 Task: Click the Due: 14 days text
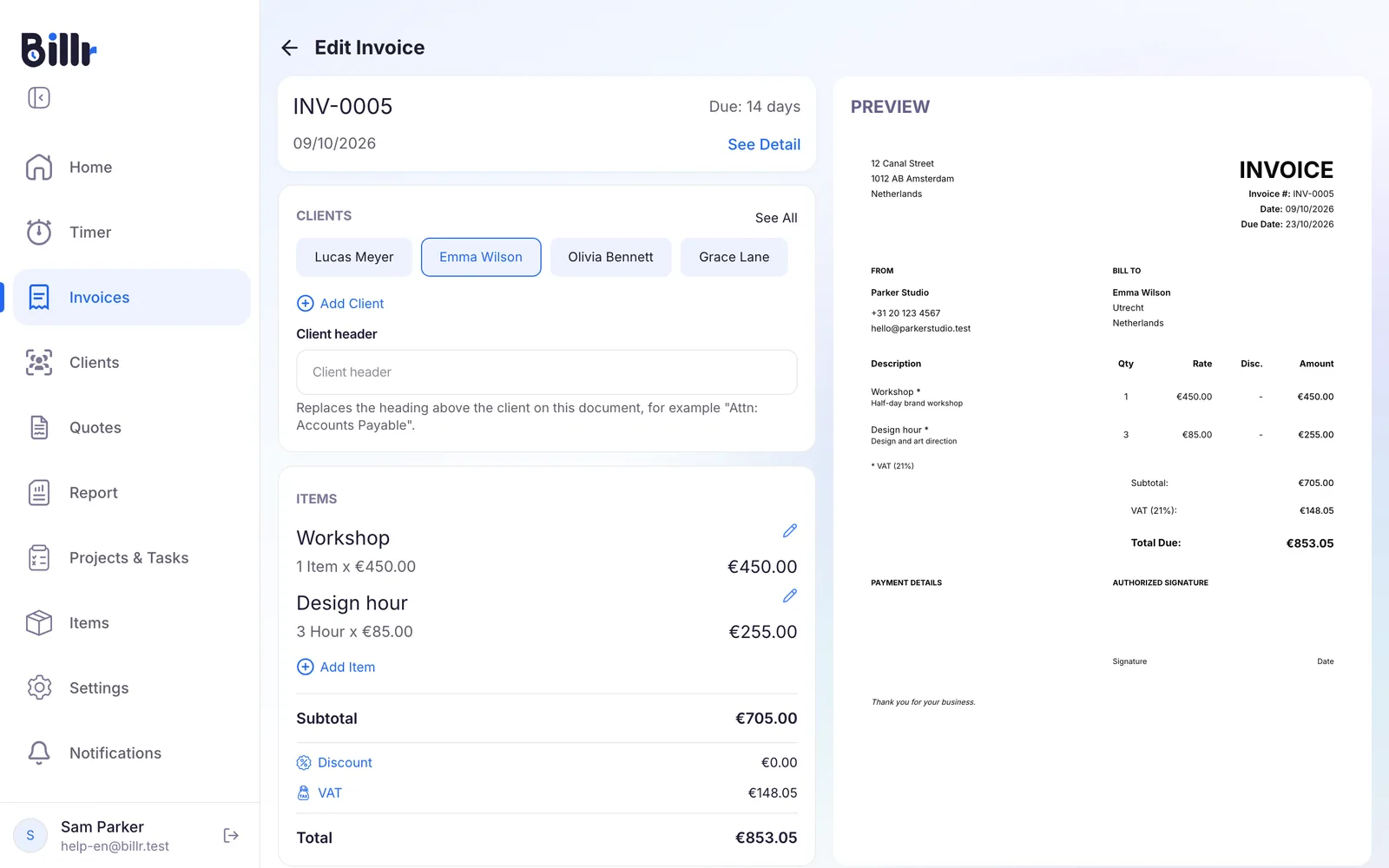754,106
